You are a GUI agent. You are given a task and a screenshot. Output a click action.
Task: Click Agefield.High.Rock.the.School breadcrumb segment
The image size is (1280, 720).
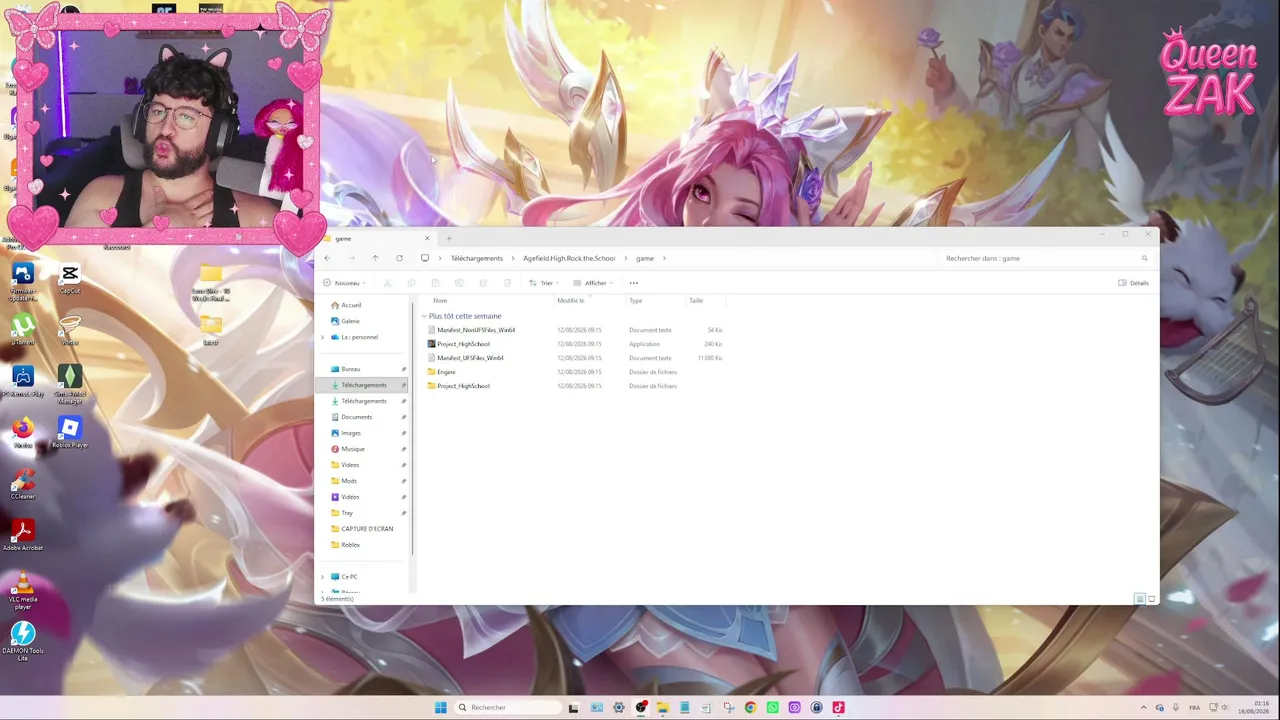coord(569,258)
